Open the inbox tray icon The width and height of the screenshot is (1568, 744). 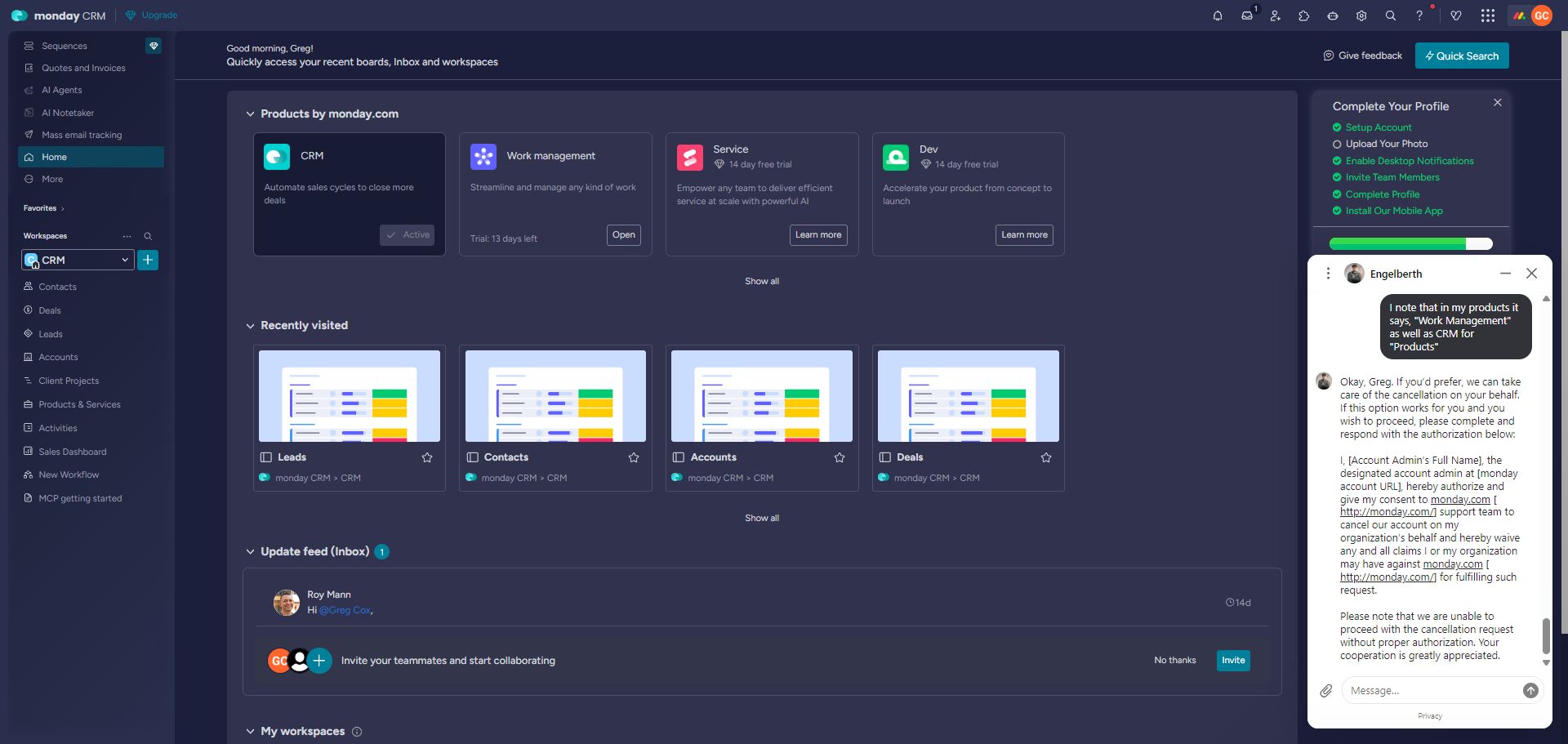[x=1246, y=16]
